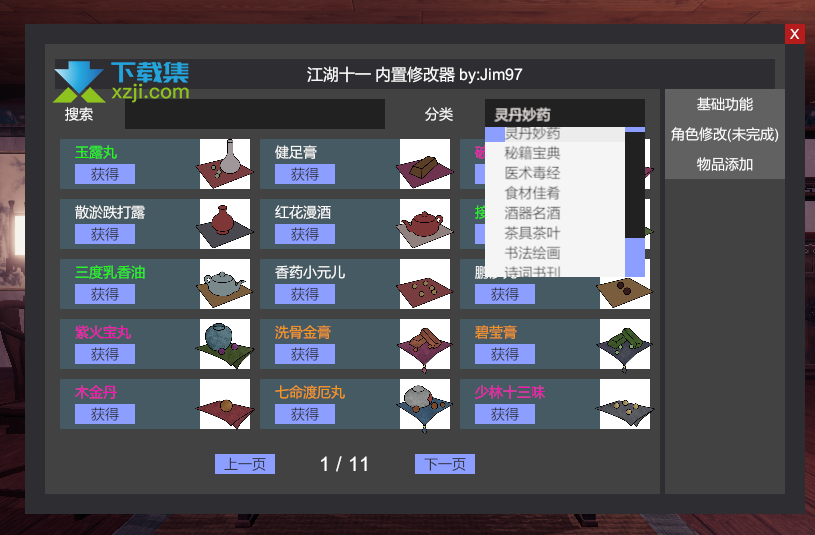Click the 碧莹膏 item icon

click(x=625, y=344)
